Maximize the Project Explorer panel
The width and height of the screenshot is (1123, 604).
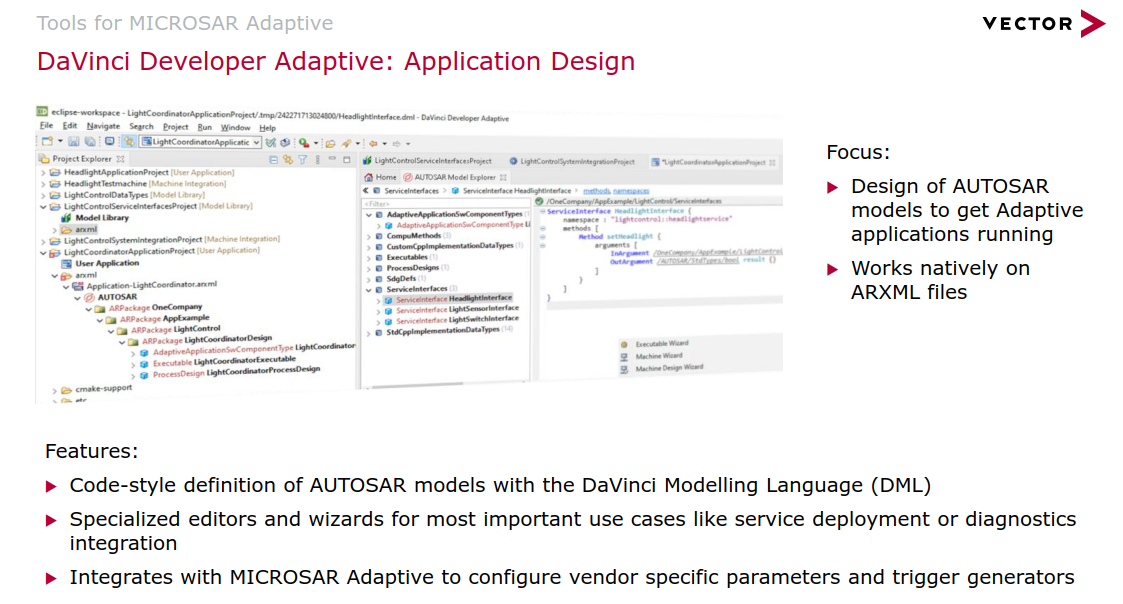[x=347, y=159]
